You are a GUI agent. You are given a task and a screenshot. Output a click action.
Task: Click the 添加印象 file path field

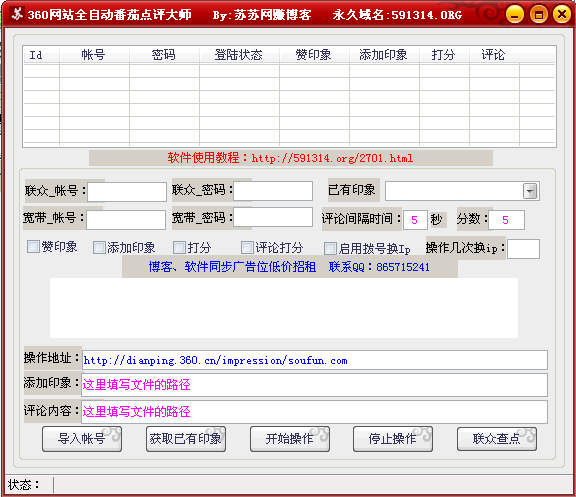(314, 385)
